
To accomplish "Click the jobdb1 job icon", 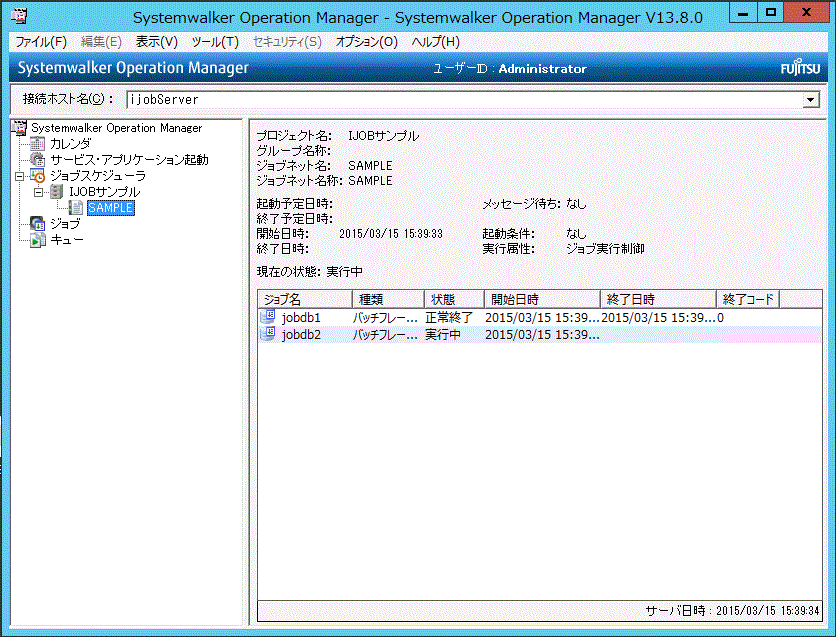I will point(268,317).
